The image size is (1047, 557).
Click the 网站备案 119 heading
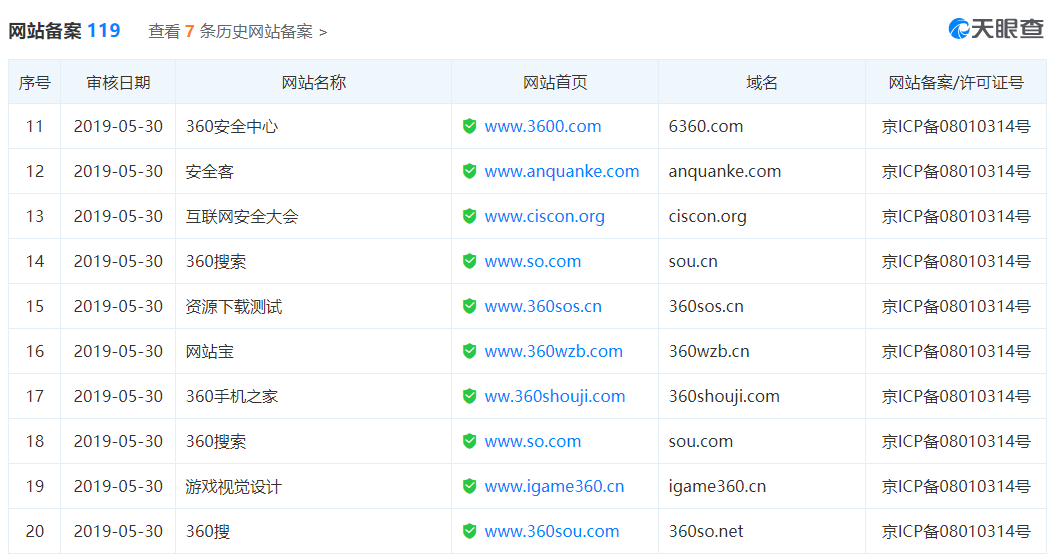[64, 31]
